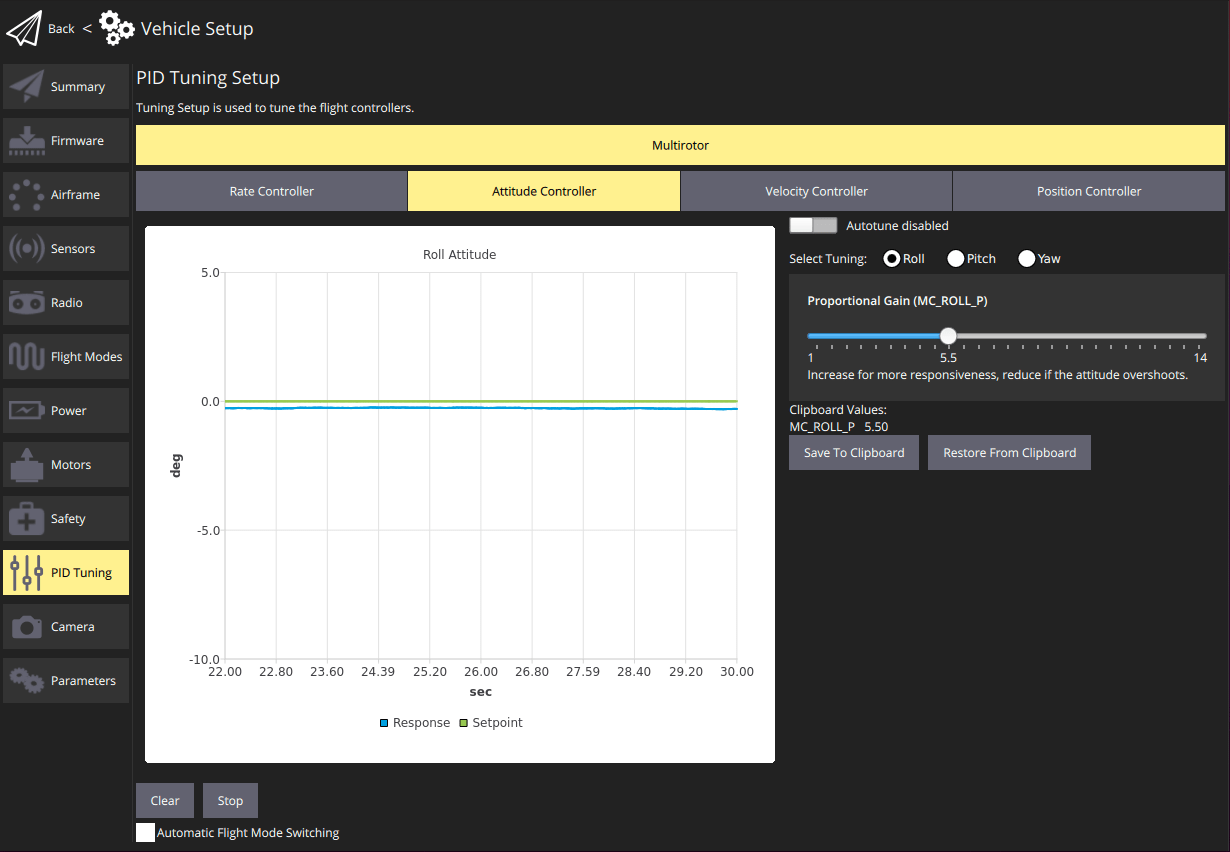Screen dimensions: 1230x852
Task: Select the Pitch tuning radio button
Action: [x=956, y=259]
